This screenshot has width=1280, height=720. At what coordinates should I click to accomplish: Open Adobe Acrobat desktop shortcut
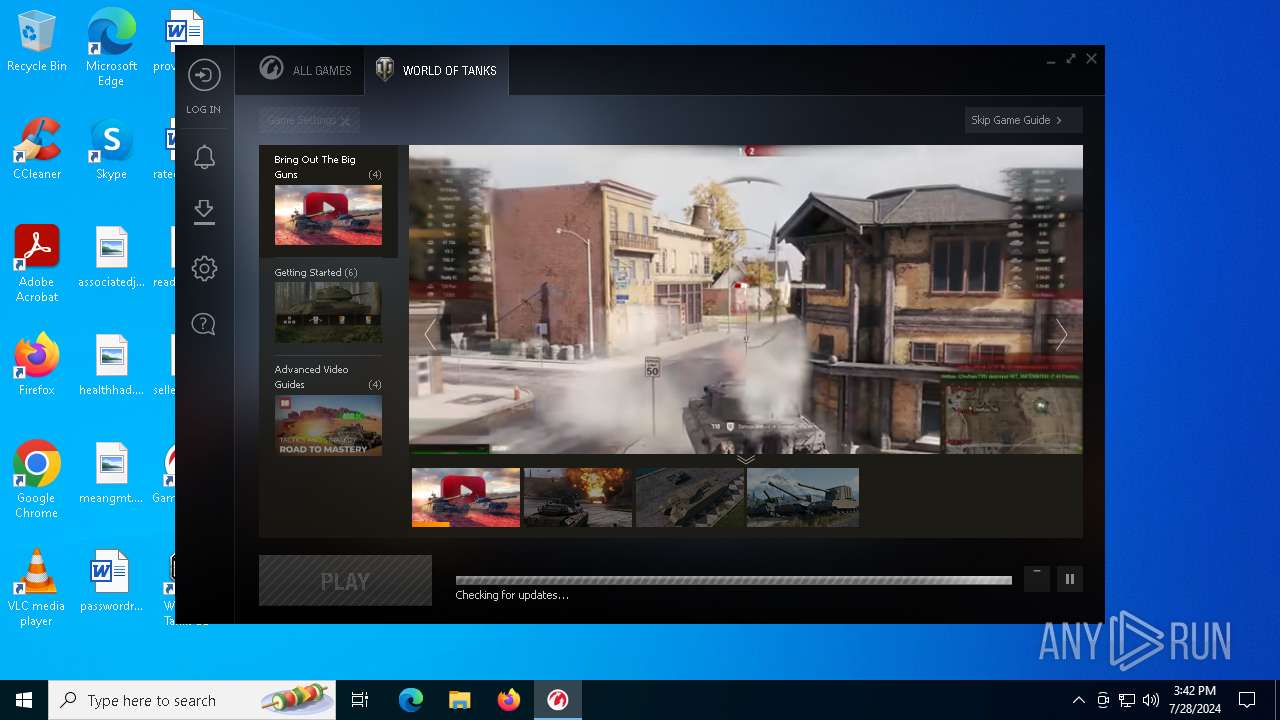(37, 264)
